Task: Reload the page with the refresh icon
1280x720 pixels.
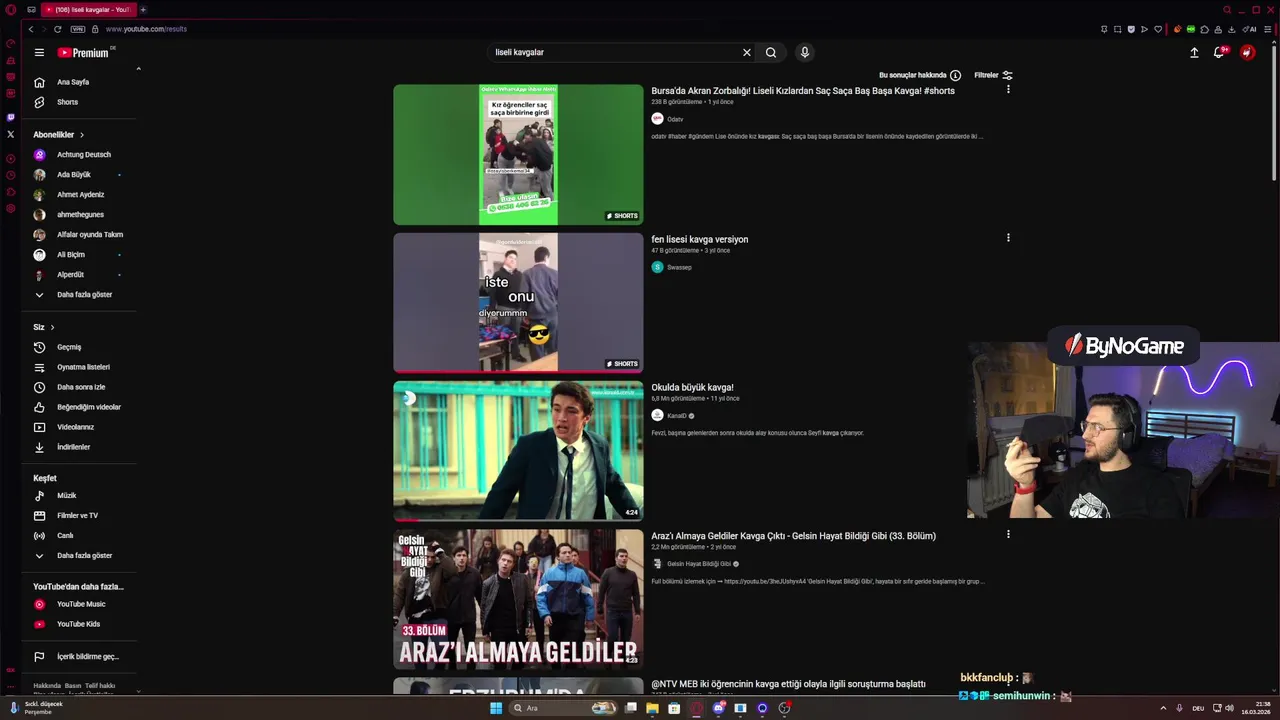Action: click(57, 29)
